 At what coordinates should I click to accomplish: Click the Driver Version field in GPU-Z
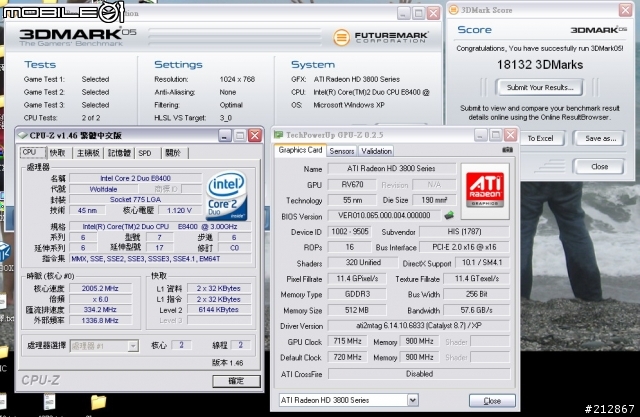point(419,326)
